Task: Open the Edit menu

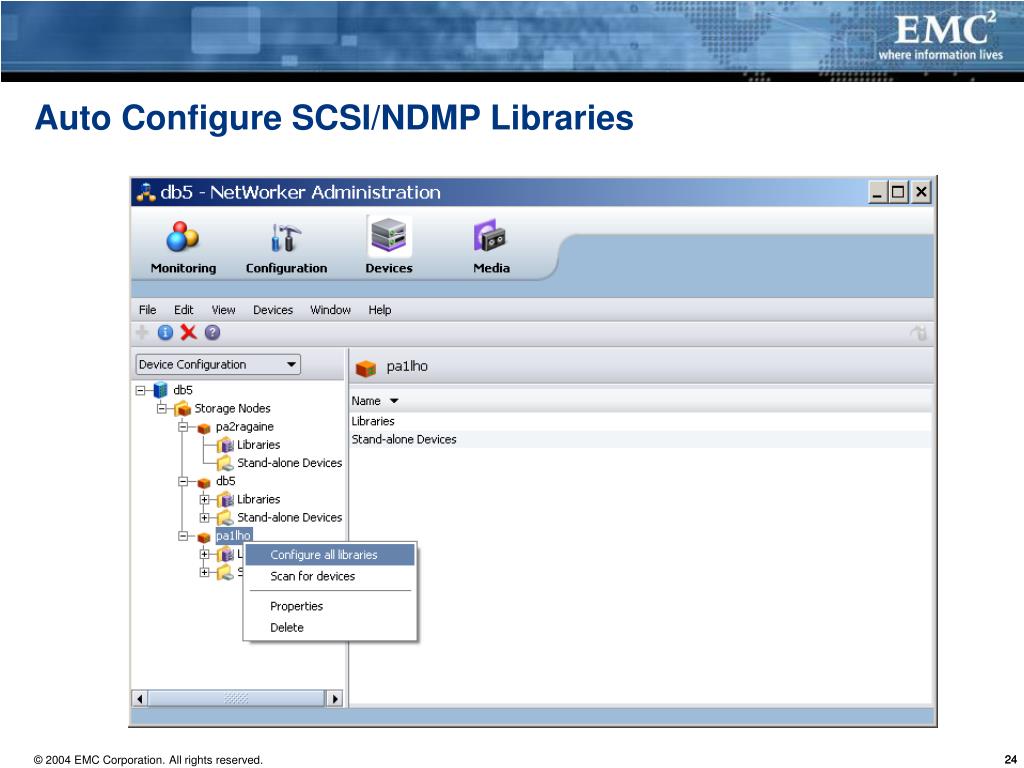Action: 184,310
